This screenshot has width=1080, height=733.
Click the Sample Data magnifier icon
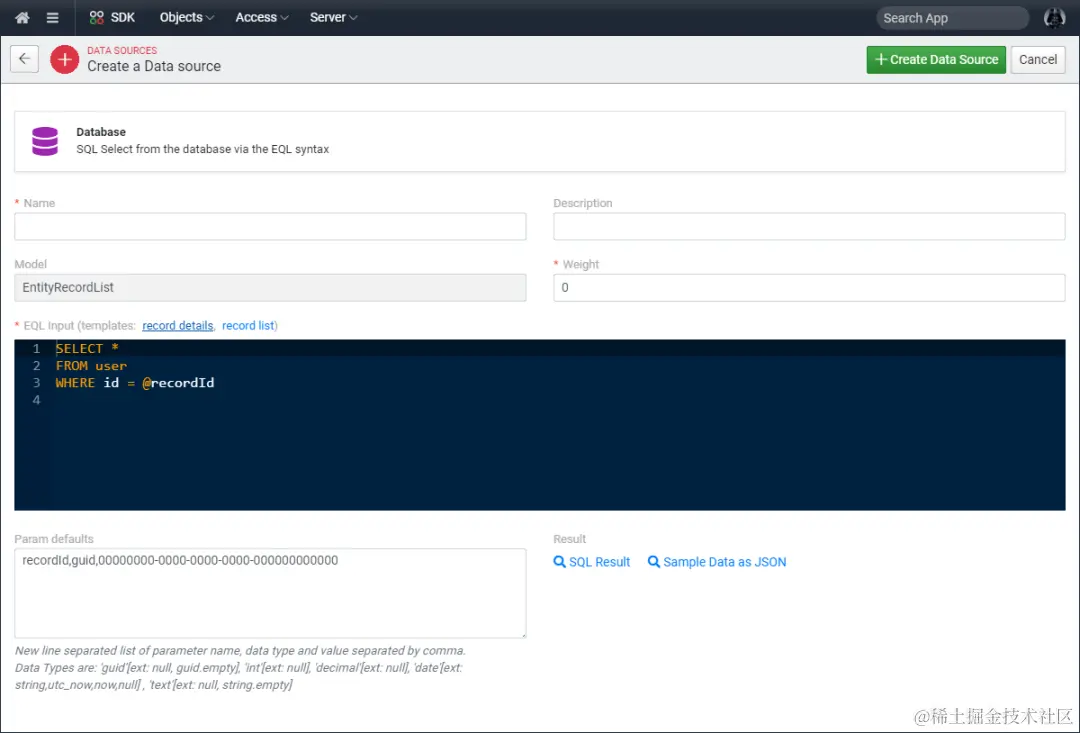[x=654, y=562]
